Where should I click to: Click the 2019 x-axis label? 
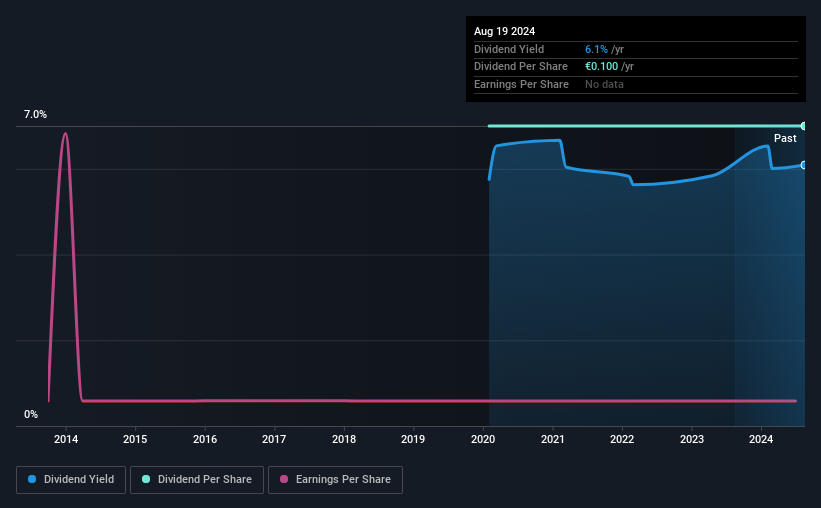point(413,439)
